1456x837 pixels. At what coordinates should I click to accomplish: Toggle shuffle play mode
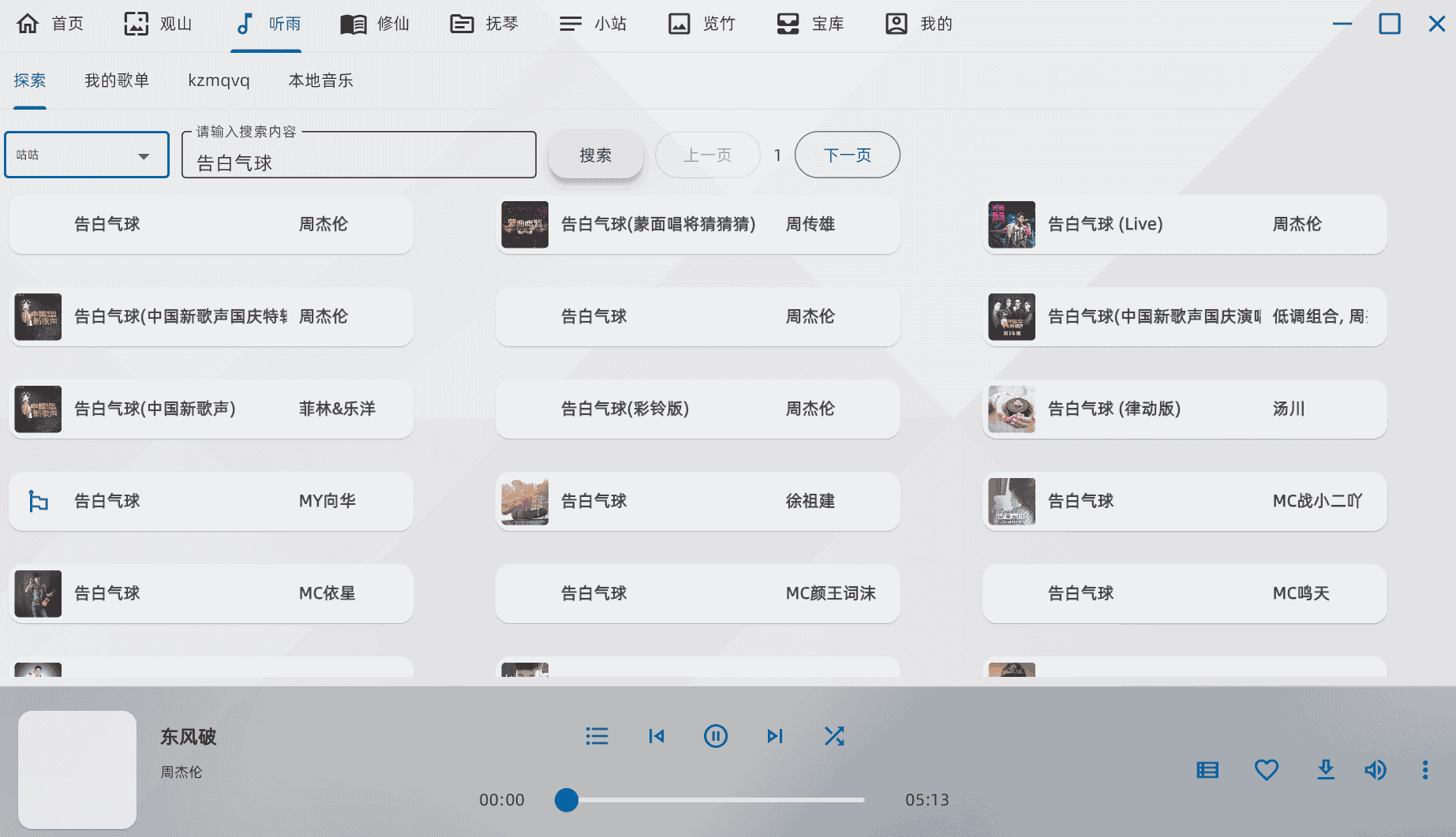[834, 736]
